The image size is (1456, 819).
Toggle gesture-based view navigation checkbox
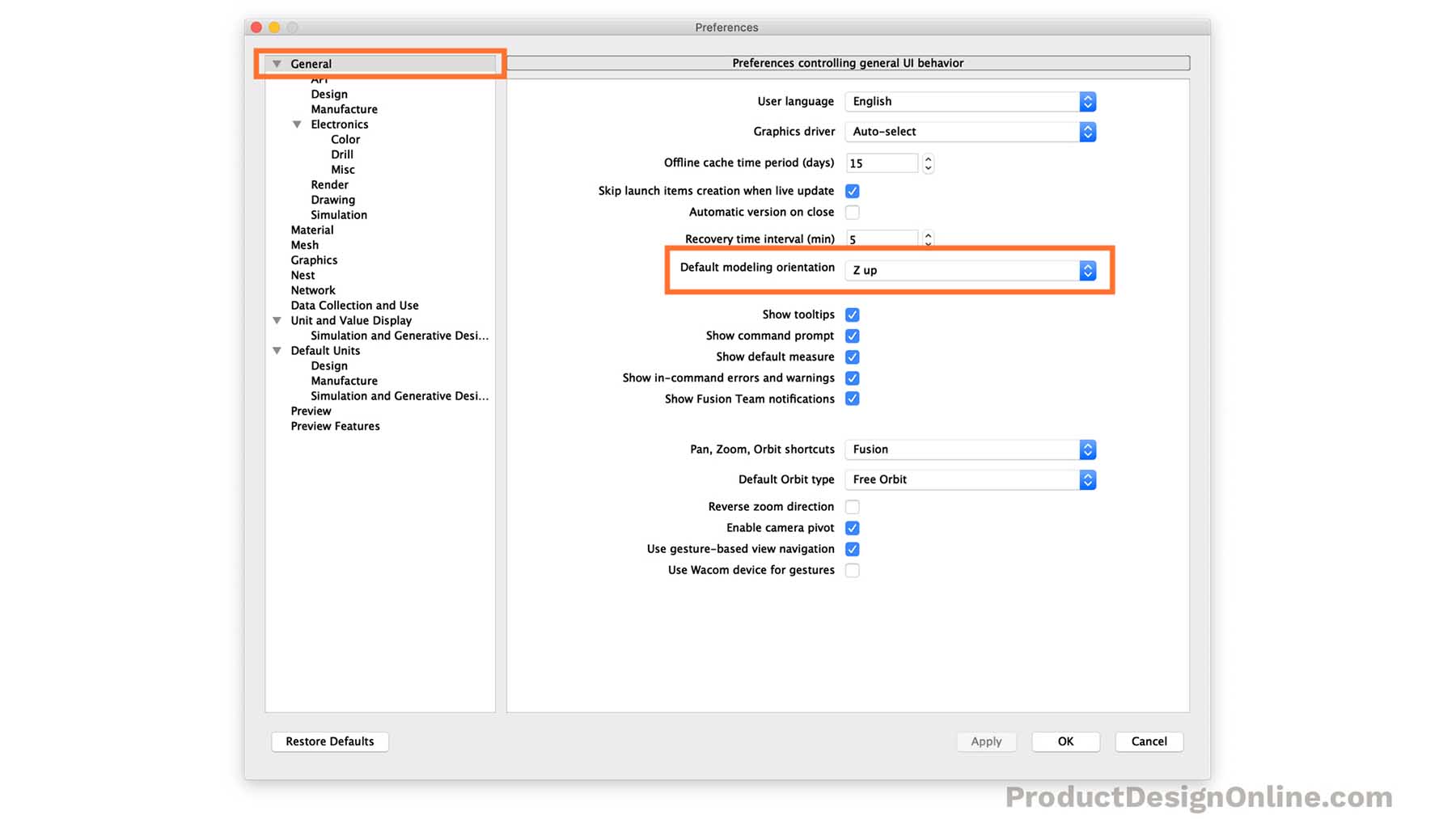pyautogui.click(x=852, y=549)
